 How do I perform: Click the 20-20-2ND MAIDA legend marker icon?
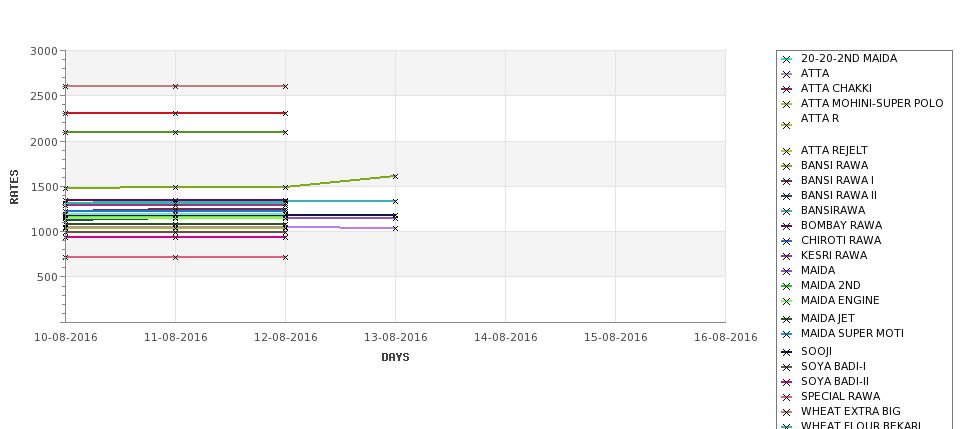click(x=787, y=59)
